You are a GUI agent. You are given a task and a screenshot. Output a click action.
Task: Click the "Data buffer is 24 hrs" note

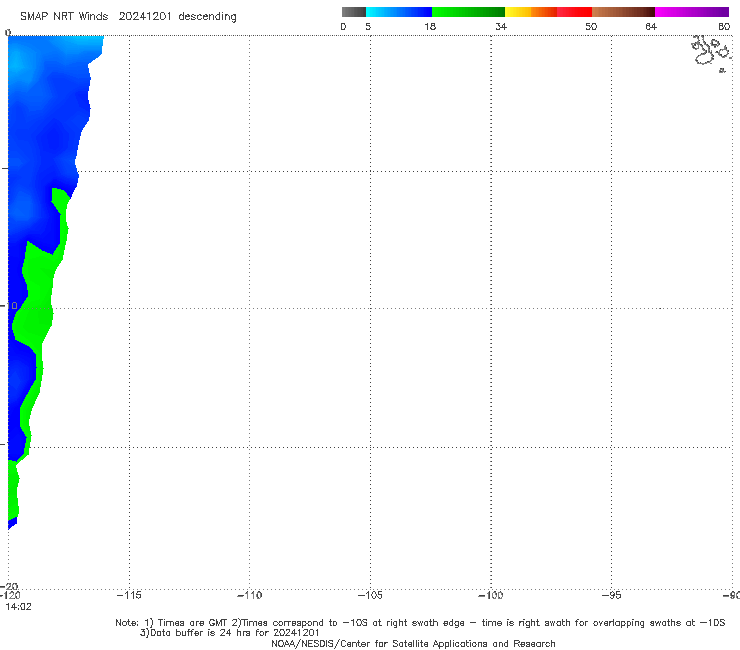229,633
